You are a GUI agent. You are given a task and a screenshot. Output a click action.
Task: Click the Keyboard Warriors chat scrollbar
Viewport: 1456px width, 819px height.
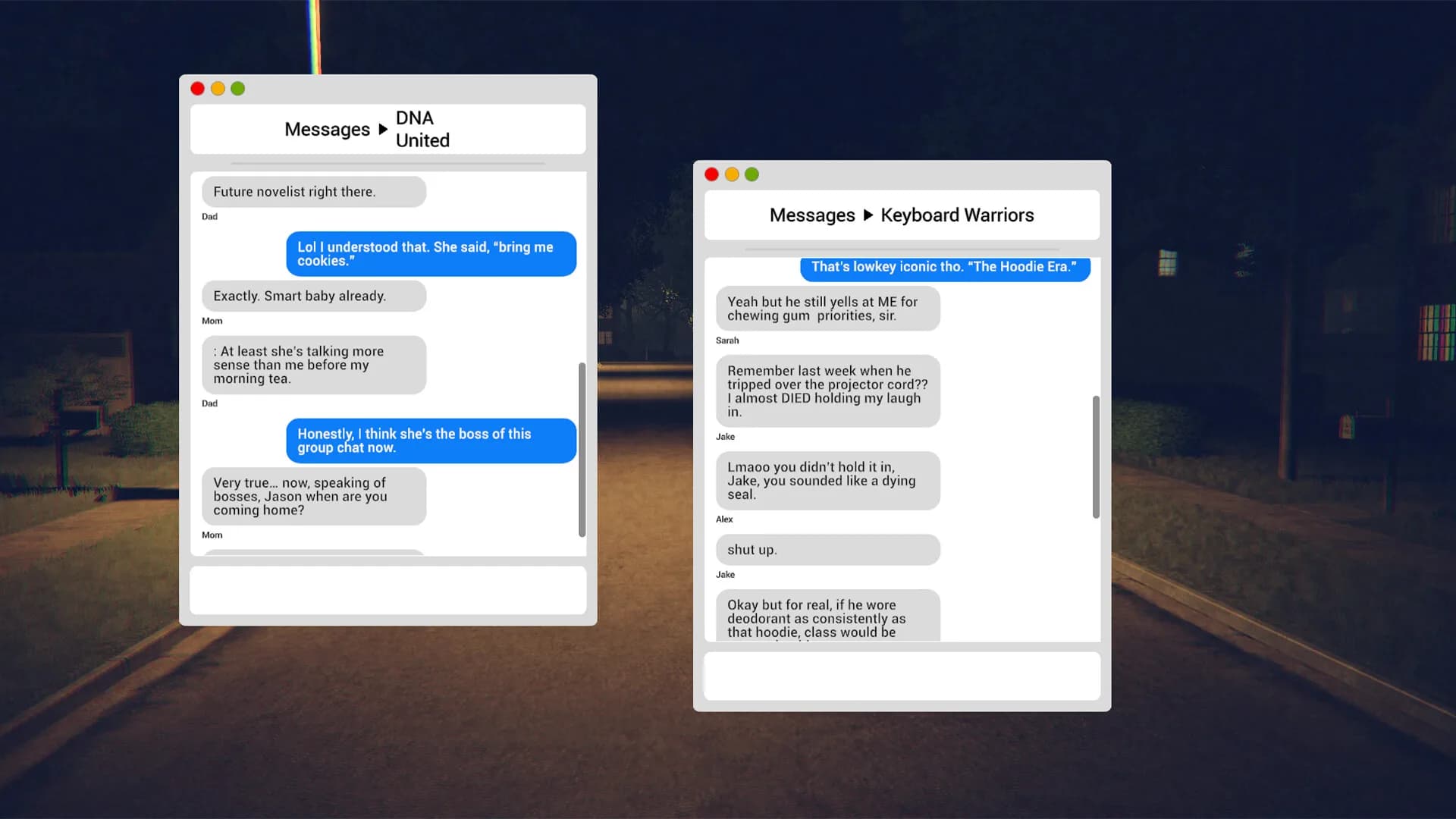click(x=1096, y=457)
